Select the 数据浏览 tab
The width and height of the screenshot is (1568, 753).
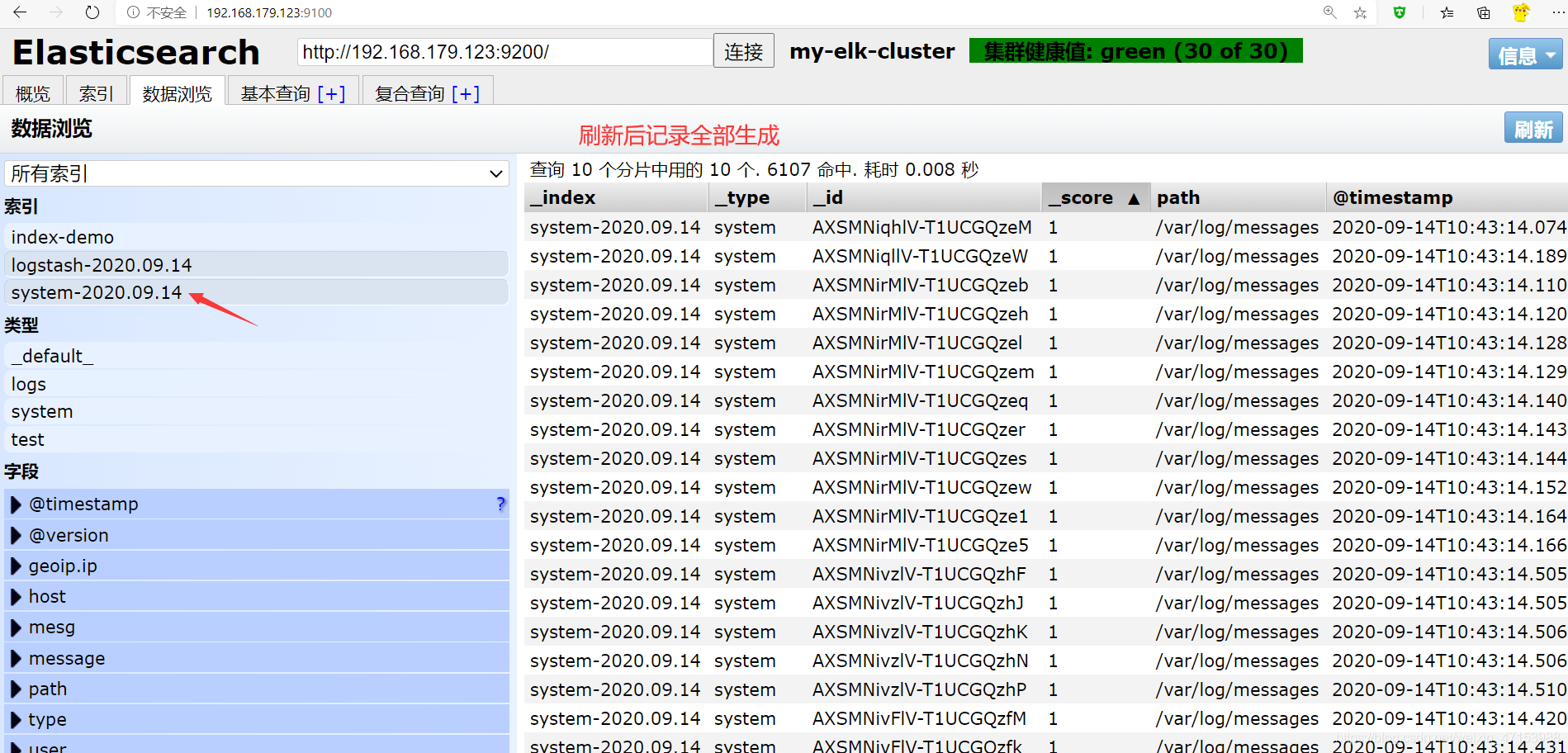pyautogui.click(x=177, y=92)
